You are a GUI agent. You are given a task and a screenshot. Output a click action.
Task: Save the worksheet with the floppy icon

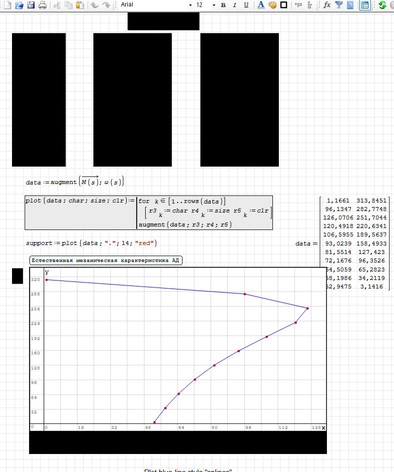tap(31, 5)
